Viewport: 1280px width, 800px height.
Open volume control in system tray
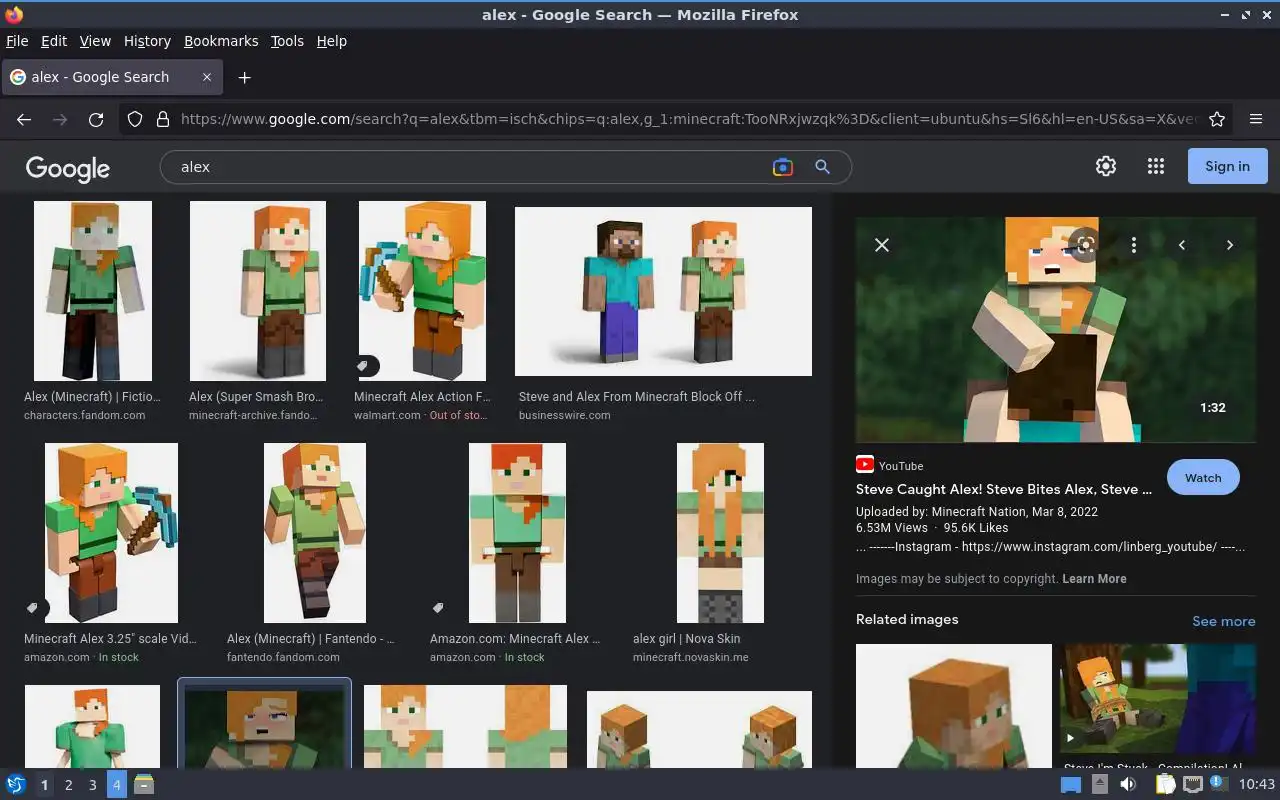coord(1128,784)
